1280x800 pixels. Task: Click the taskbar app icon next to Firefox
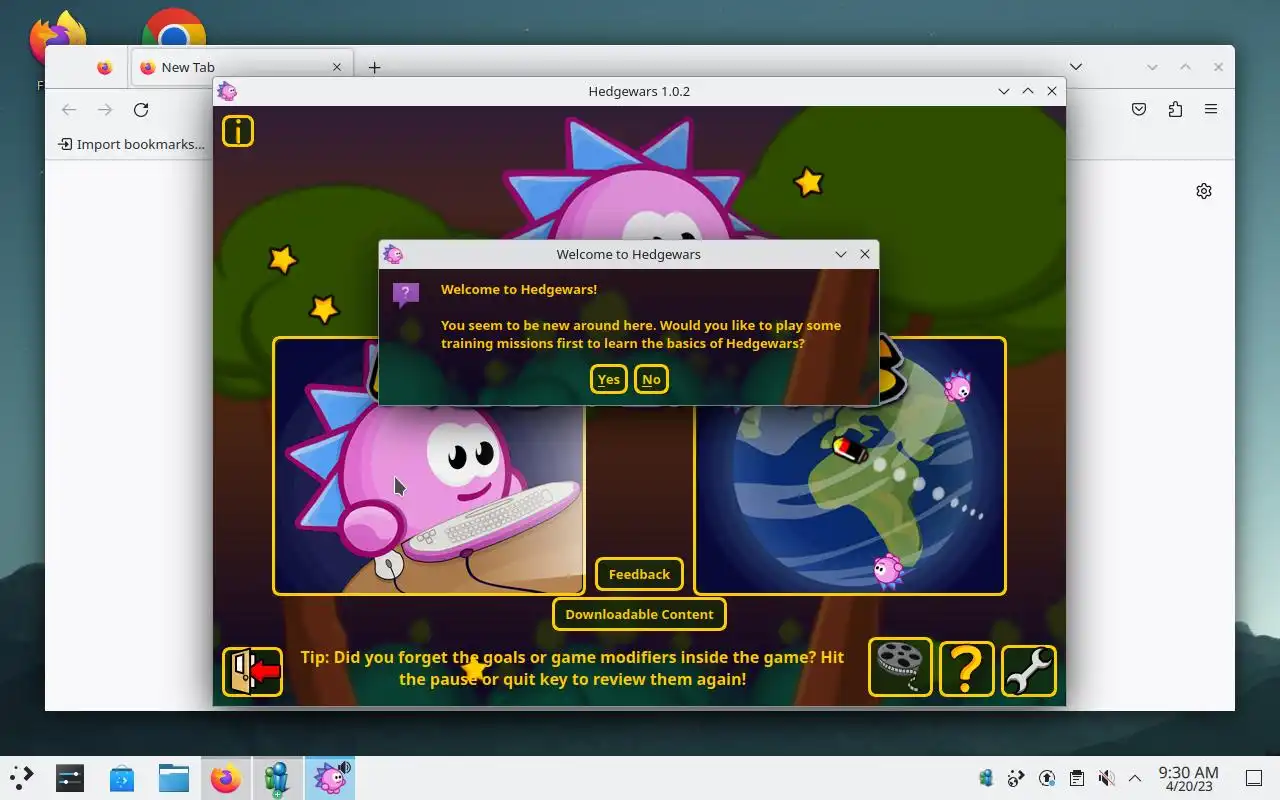278,778
